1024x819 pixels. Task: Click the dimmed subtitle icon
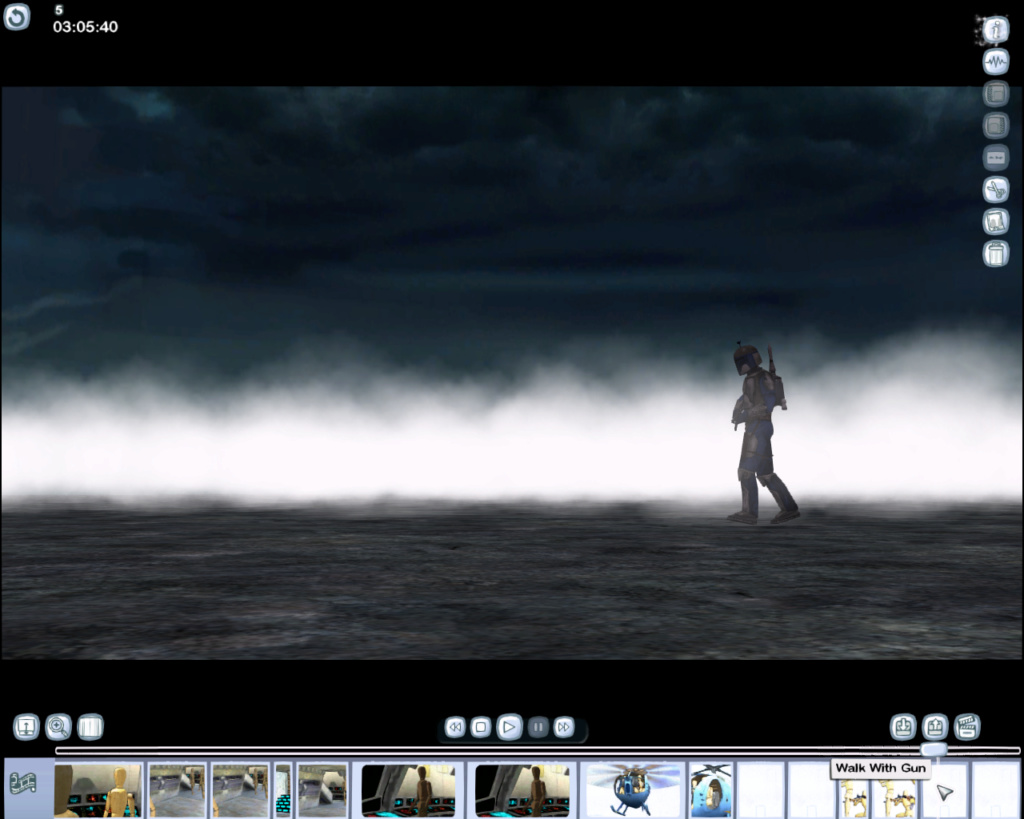996,157
